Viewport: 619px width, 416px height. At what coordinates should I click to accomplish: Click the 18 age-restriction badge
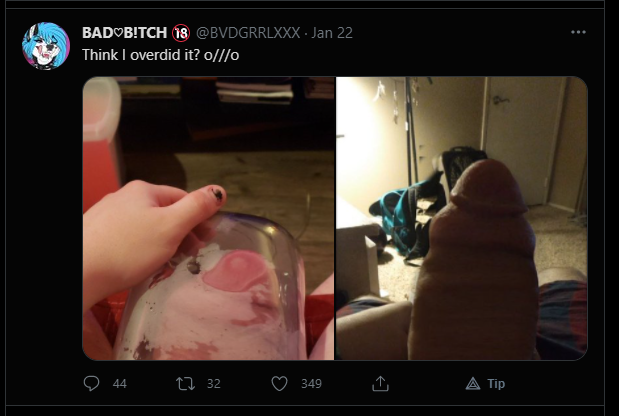click(x=181, y=33)
